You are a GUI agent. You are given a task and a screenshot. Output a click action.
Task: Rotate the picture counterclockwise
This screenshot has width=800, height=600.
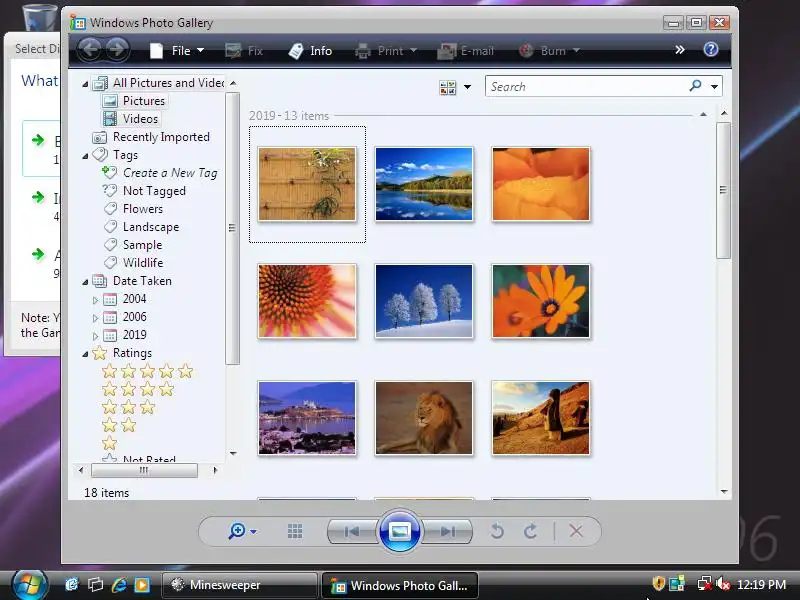point(497,531)
